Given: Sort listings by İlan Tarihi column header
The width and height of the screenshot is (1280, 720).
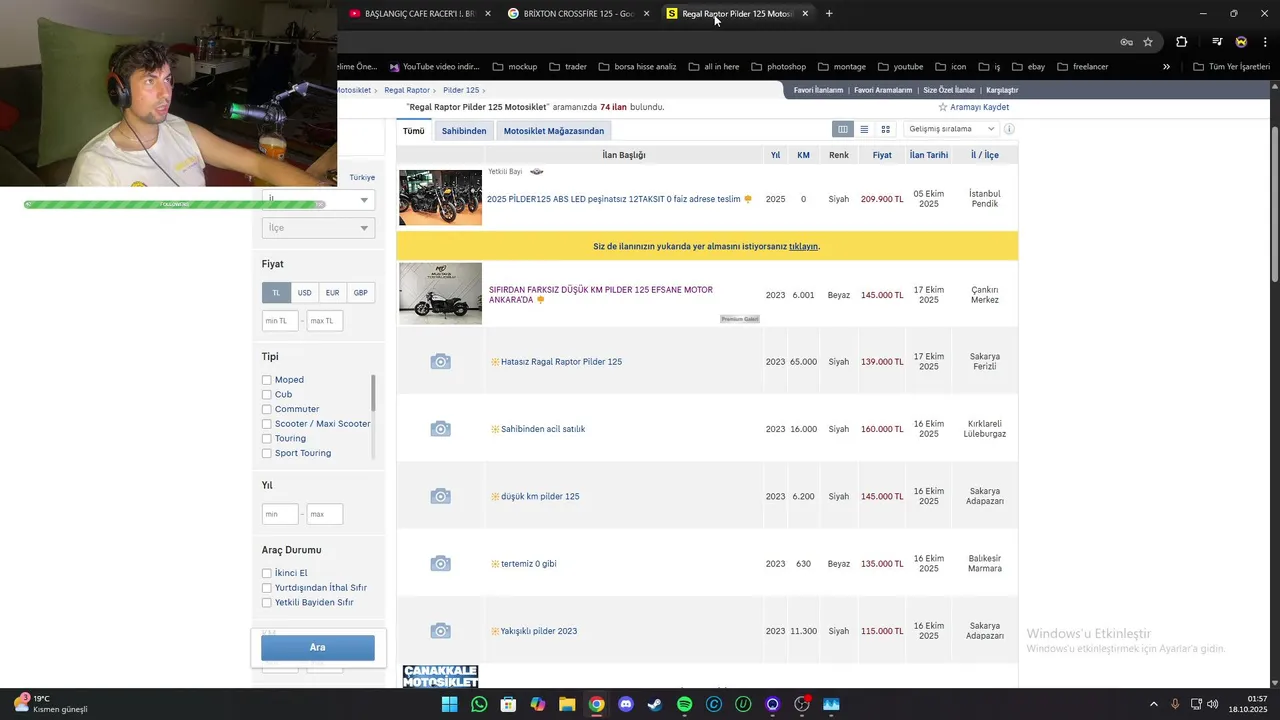Looking at the screenshot, I should coord(929,155).
